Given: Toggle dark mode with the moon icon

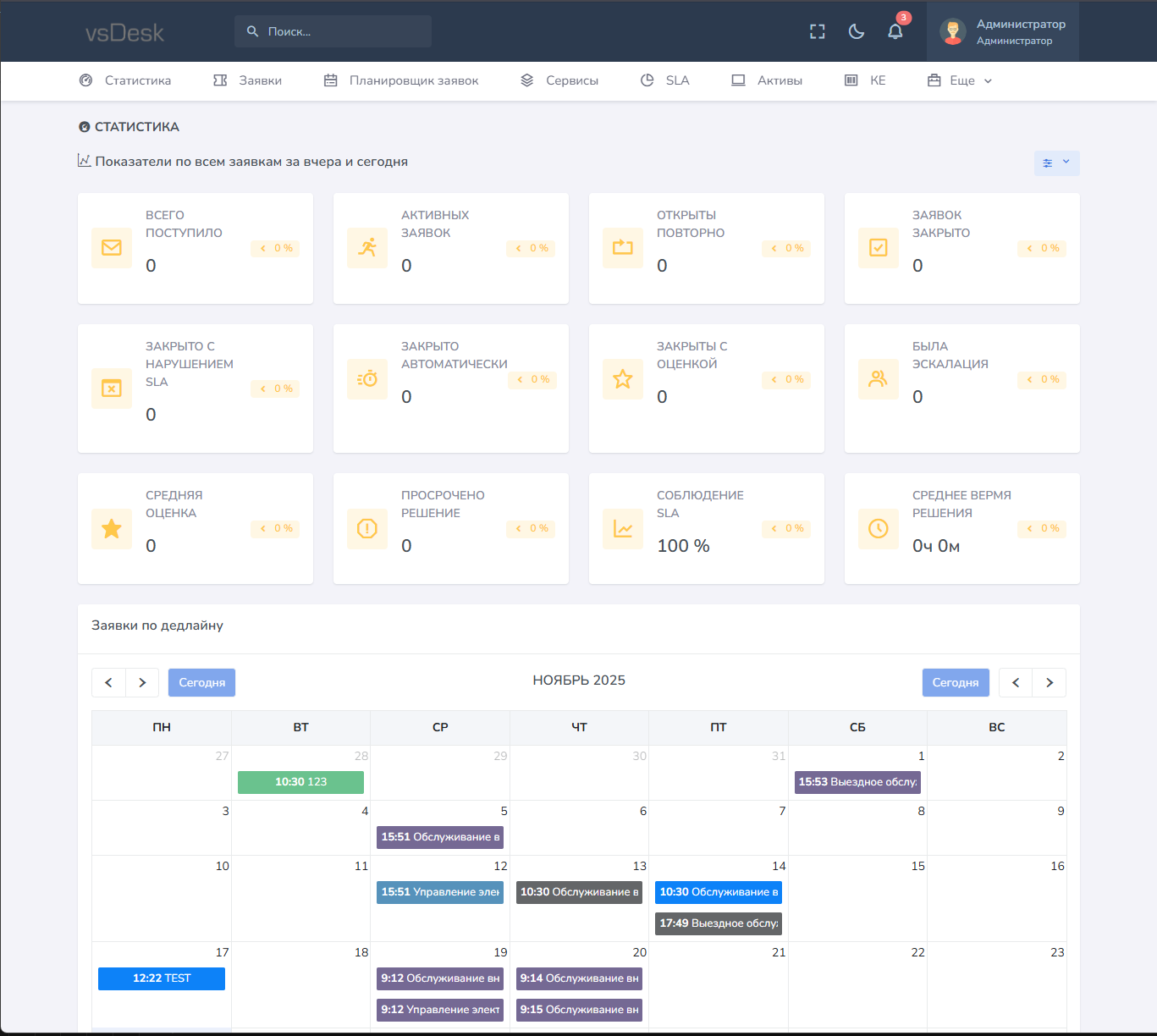Looking at the screenshot, I should click(856, 31).
